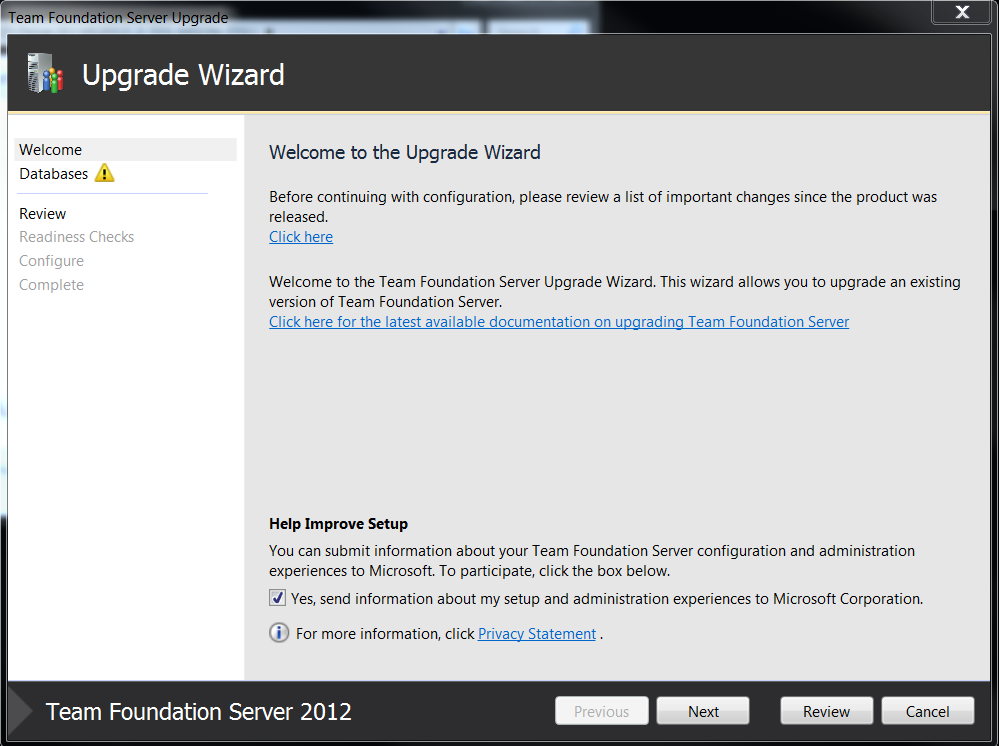The height and width of the screenshot is (746, 999).
Task: Click the Team Foundation Server wizard icon
Action: coord(45,73)
